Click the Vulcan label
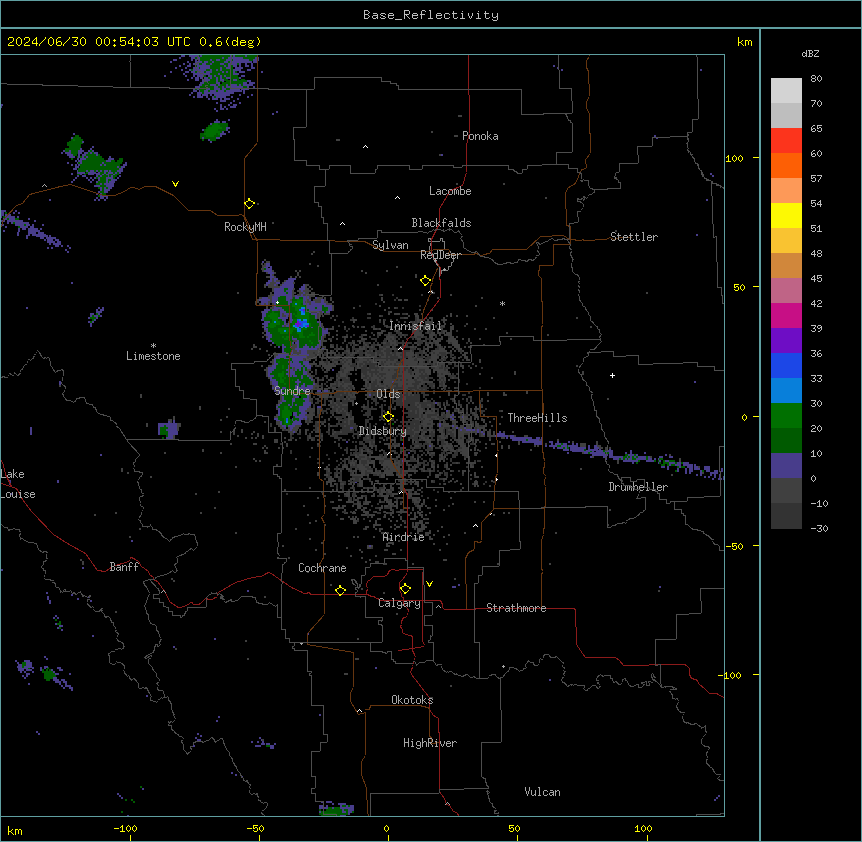 click(543, 792)
